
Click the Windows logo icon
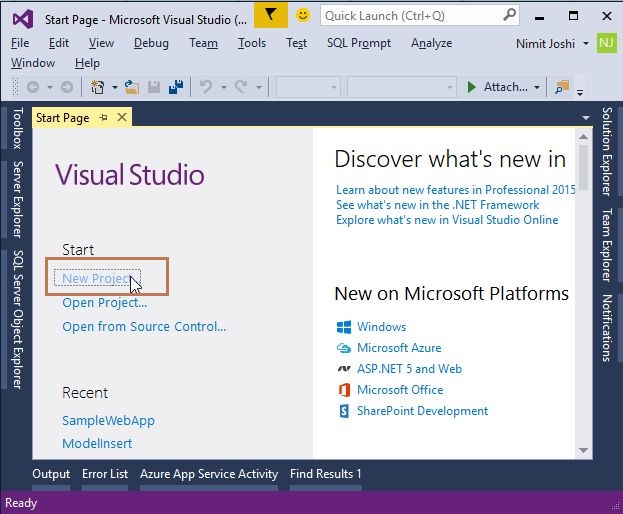coord(344,327)
